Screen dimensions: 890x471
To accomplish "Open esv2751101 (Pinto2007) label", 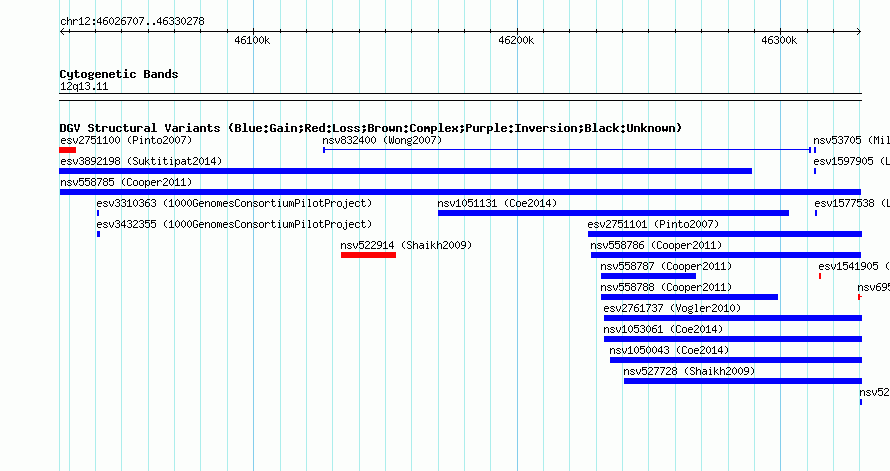I will coord(653,224).
